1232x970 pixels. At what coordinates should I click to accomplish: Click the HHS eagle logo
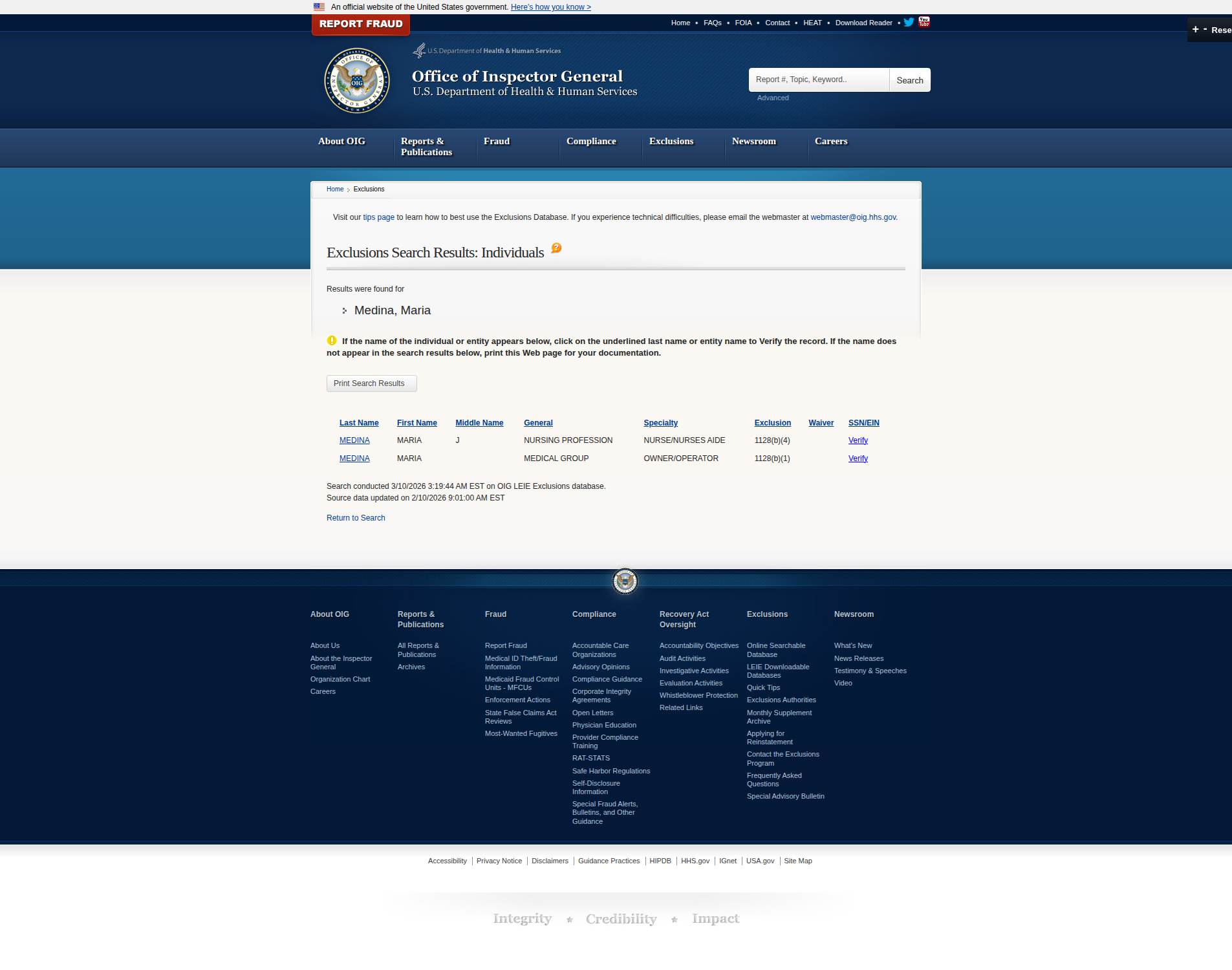(x=420, y=50)
